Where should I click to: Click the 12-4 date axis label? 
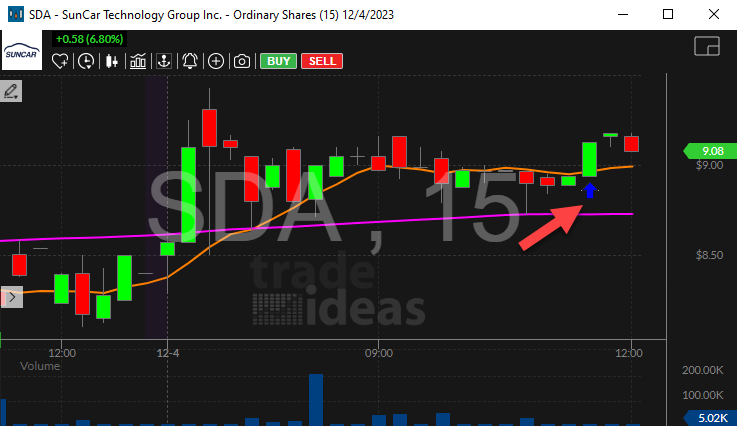click(x=168, y=353)
